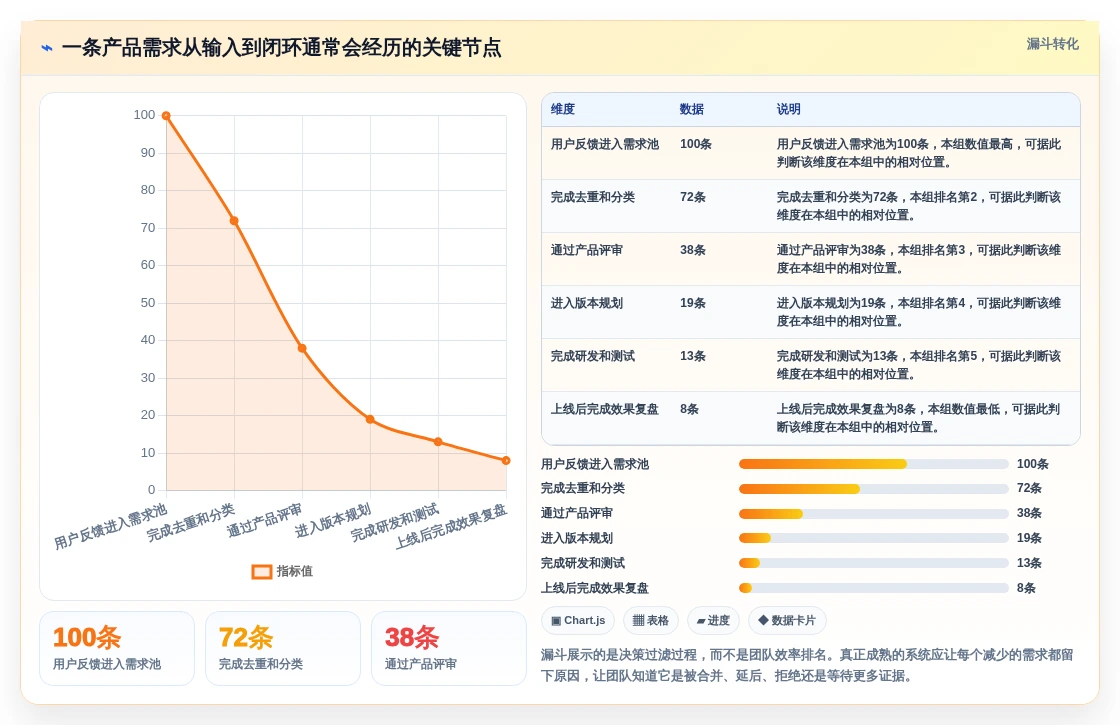Click the 说明 column header
This screenshot has width=1120, height=725.
point(789,109)
